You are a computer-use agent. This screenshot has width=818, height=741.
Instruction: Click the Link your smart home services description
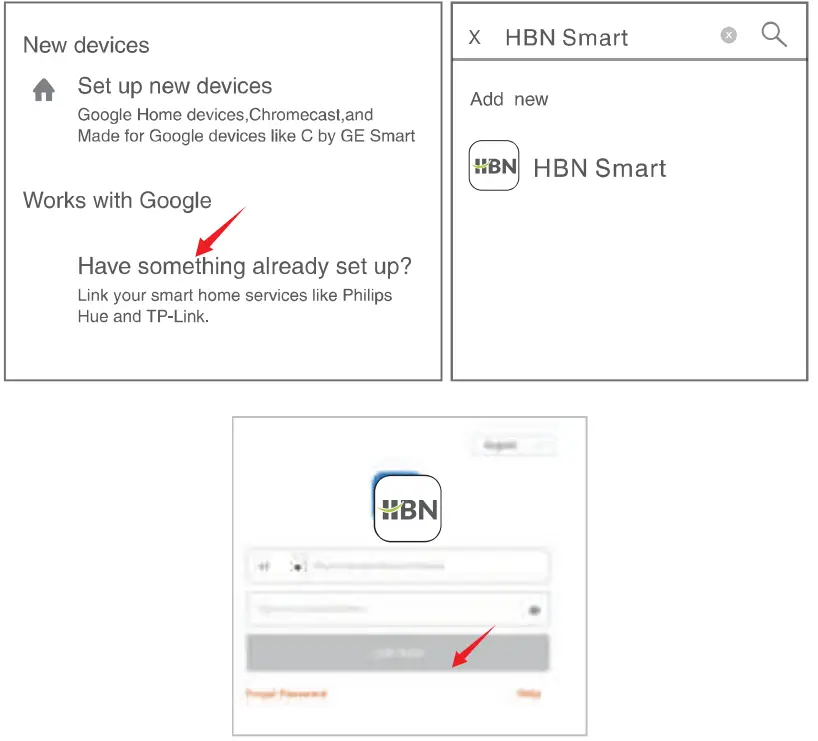click(x=235, y=306)
